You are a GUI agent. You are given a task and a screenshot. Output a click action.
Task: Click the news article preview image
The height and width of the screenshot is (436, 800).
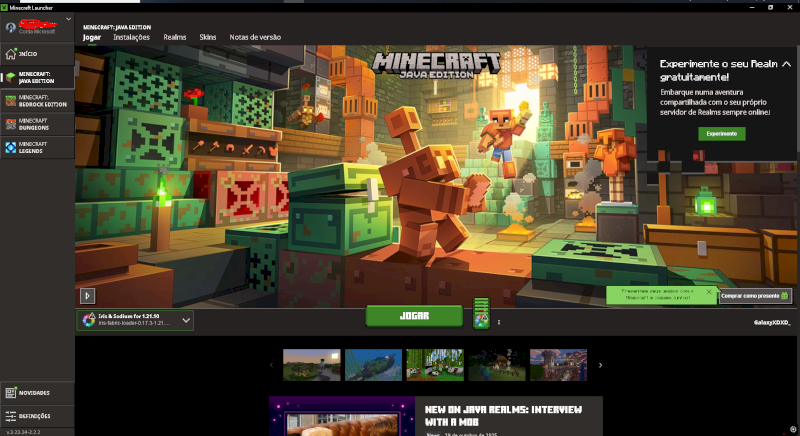(342, 417)
